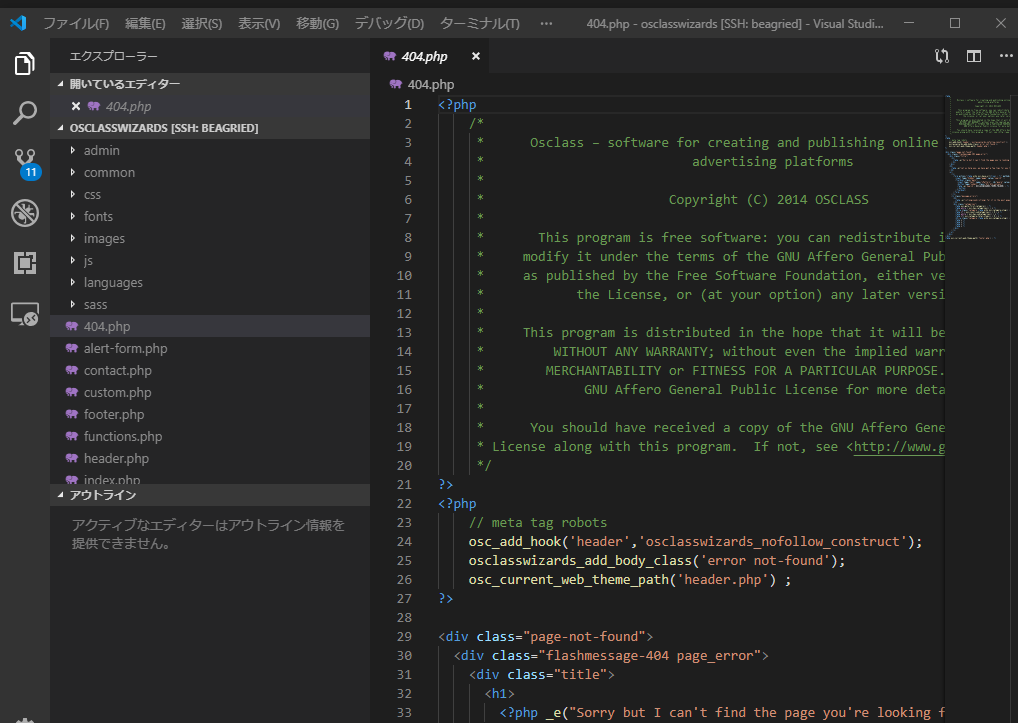Screen dimensions: 1018x723
Task: Expand the fonts folder
Action: tap(73, 217)
